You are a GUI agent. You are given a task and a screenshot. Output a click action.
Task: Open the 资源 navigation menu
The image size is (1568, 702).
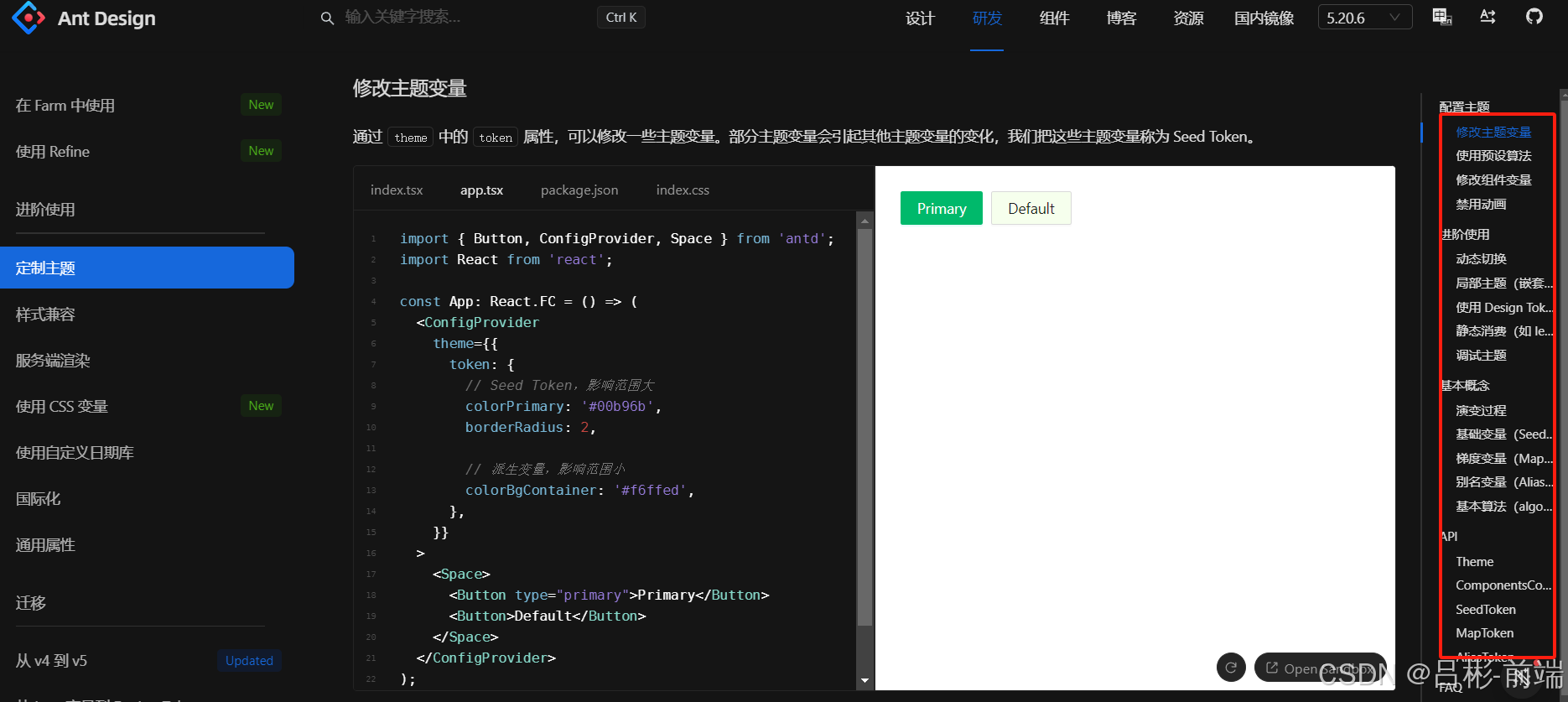tap(1188, 18)
